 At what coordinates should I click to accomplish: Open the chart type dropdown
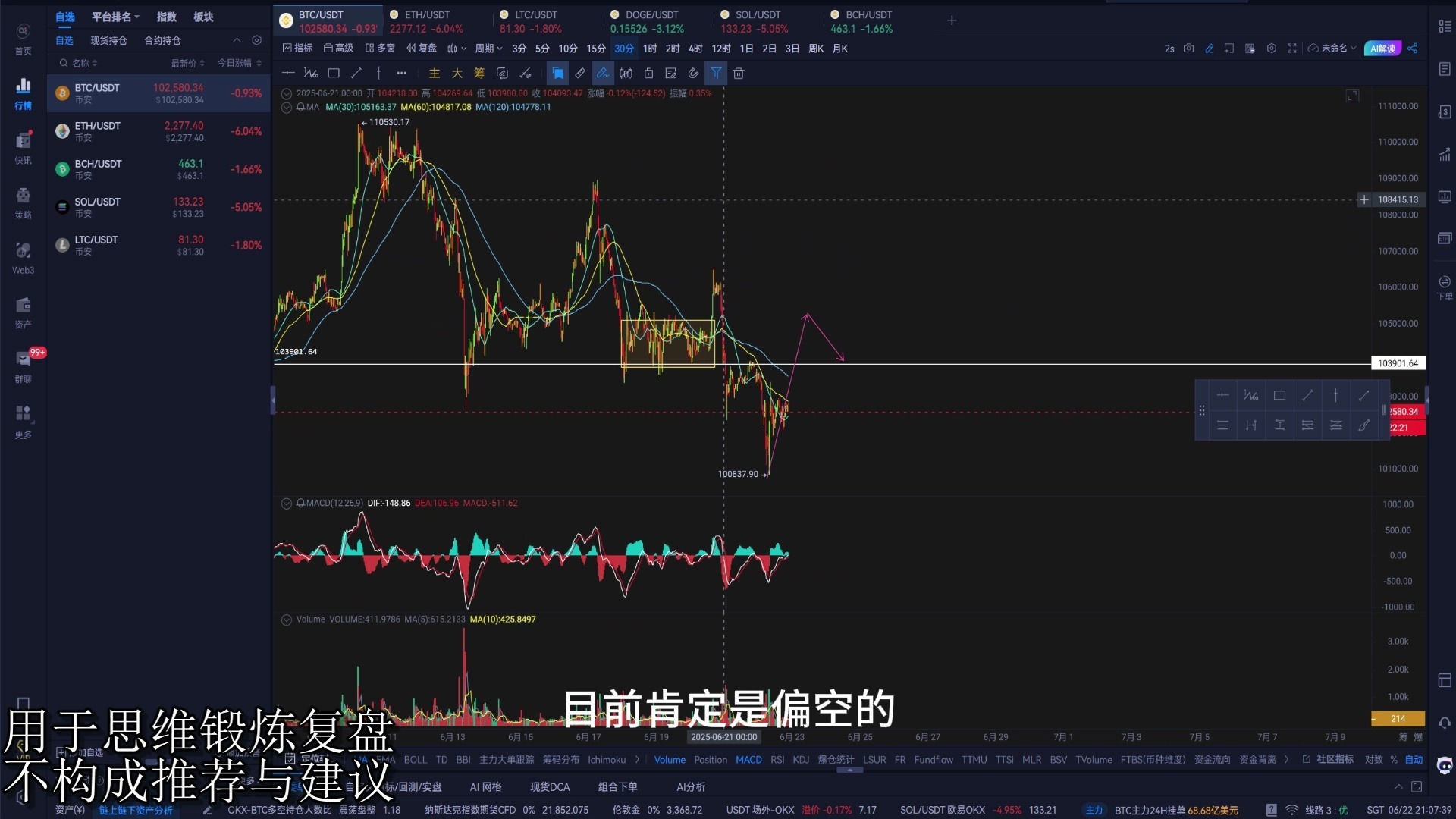coord(456,49)
